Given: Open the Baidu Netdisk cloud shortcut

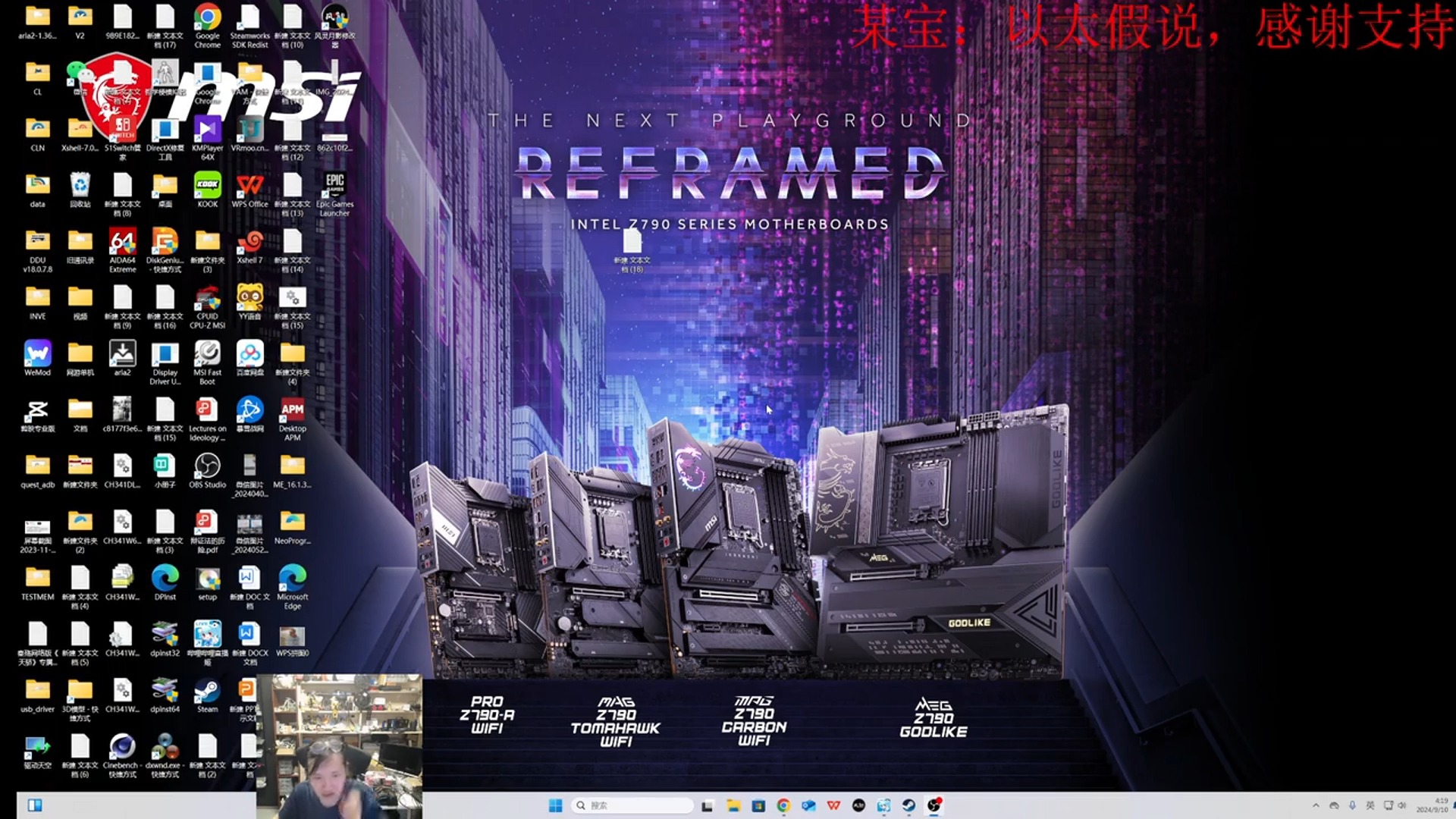Looking at the screenshot, I should click(x=249, y=358).
